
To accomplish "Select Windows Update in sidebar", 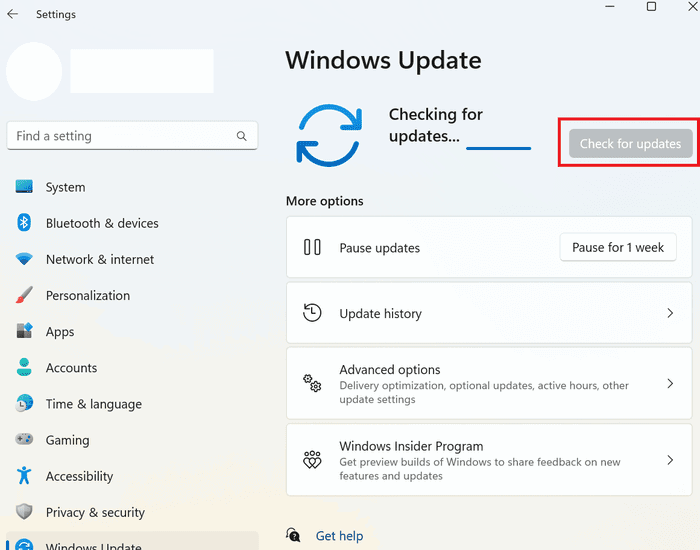I will [x=132, y=542].
